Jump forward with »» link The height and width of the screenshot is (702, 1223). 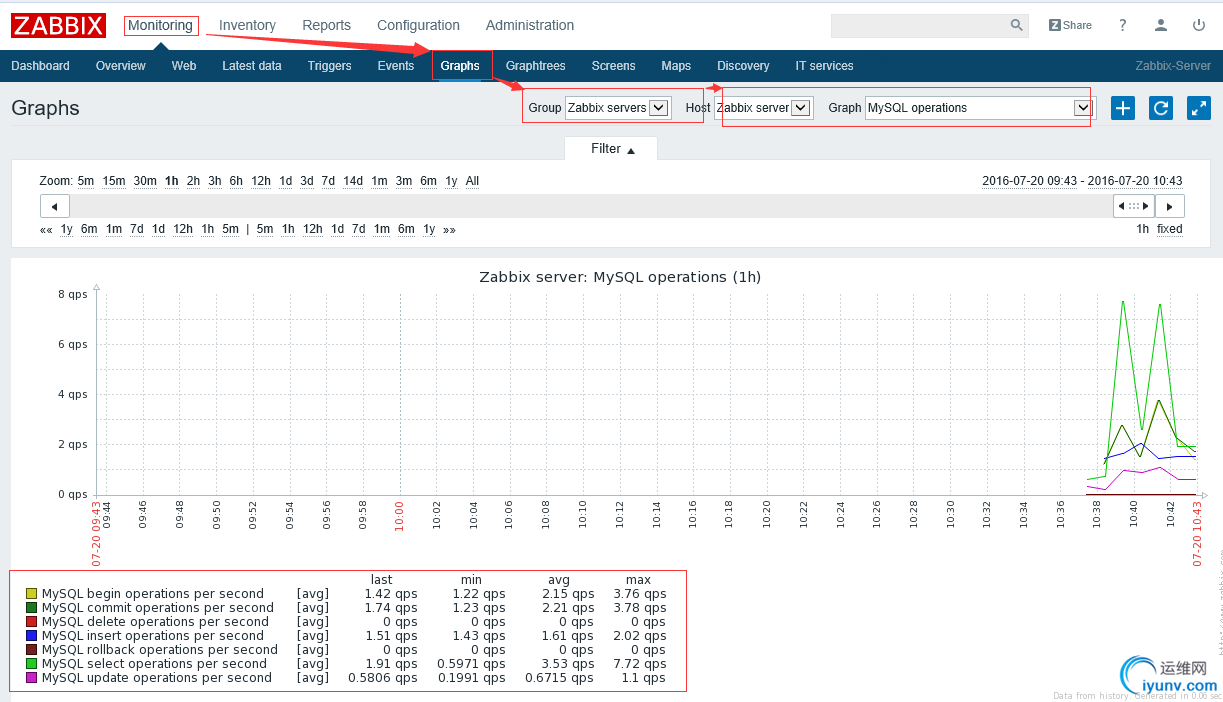449,229
